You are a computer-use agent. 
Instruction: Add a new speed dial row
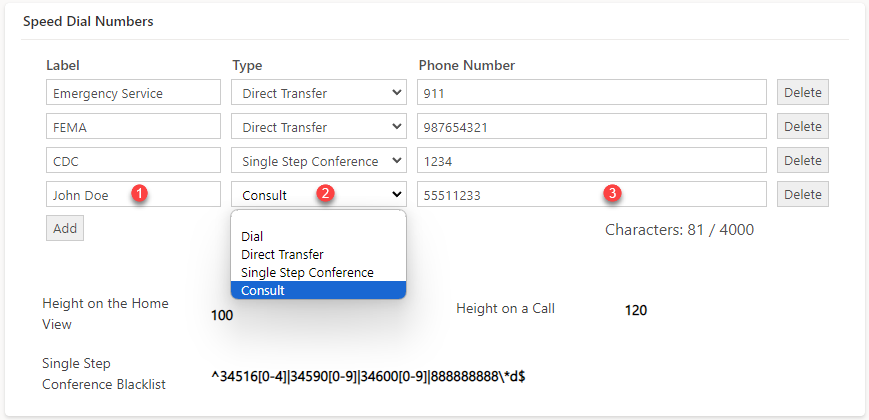click(65, 228)
